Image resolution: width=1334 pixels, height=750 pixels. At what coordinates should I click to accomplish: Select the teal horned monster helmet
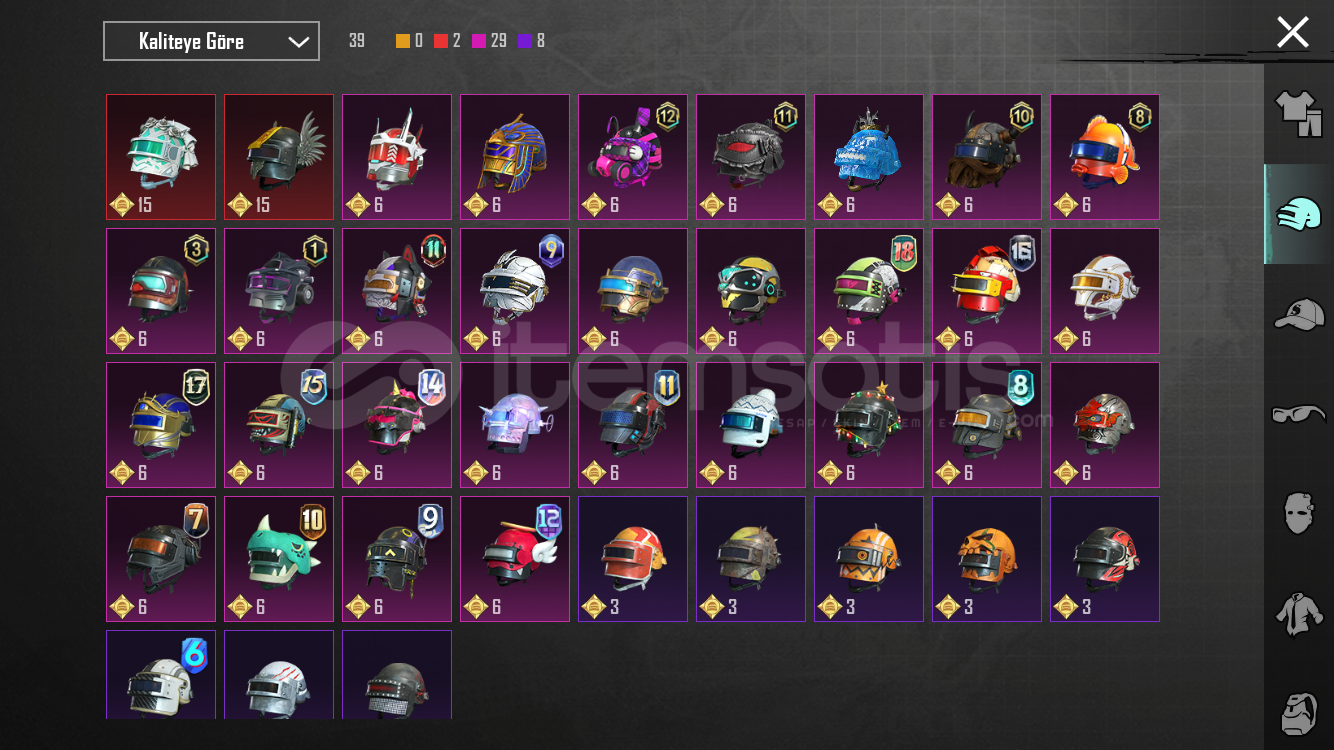pos(279,559)
